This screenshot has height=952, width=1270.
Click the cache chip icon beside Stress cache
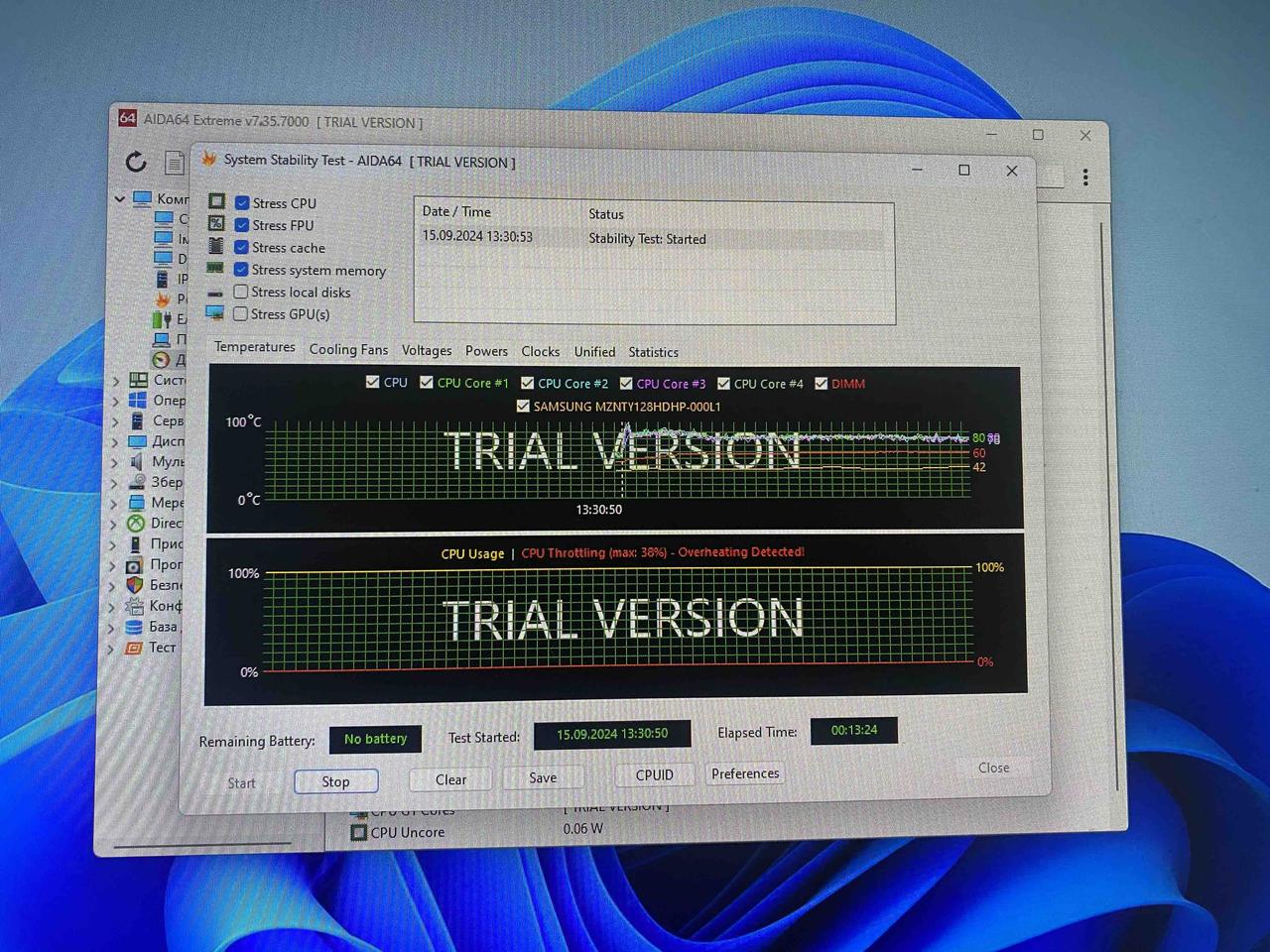point(215,246)
